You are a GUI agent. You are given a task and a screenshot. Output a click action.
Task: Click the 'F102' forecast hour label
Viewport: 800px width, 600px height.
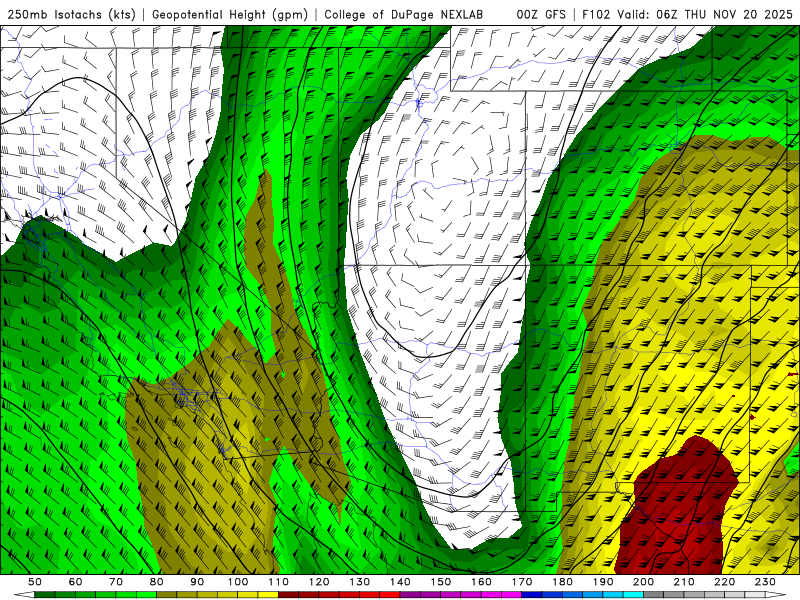click(596, 14)
